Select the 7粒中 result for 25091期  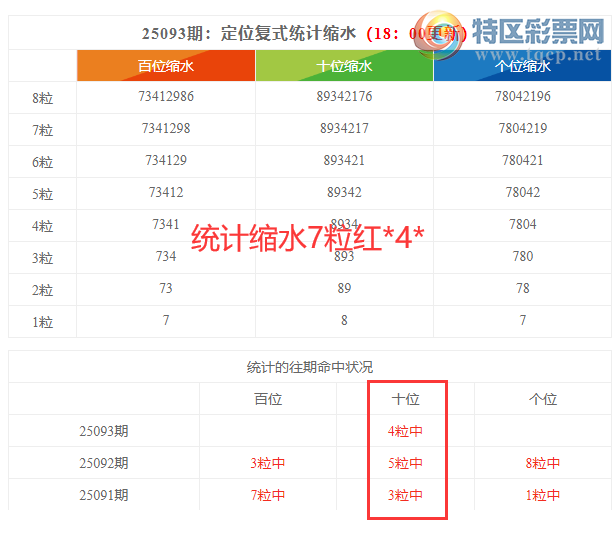267,495
